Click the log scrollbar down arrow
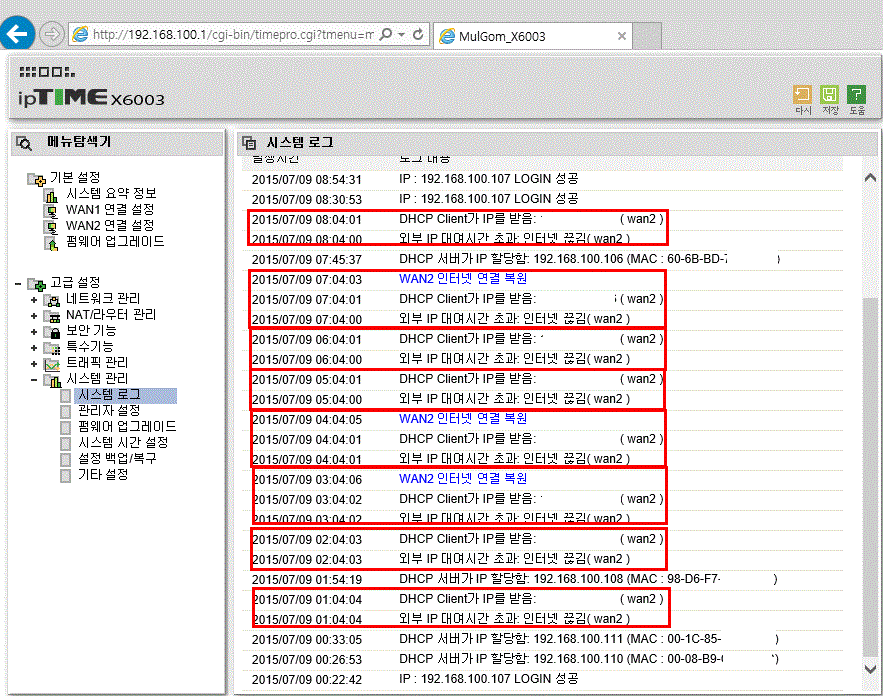The height and width of the screenshot is (696, 883). [x=870, y=669]
